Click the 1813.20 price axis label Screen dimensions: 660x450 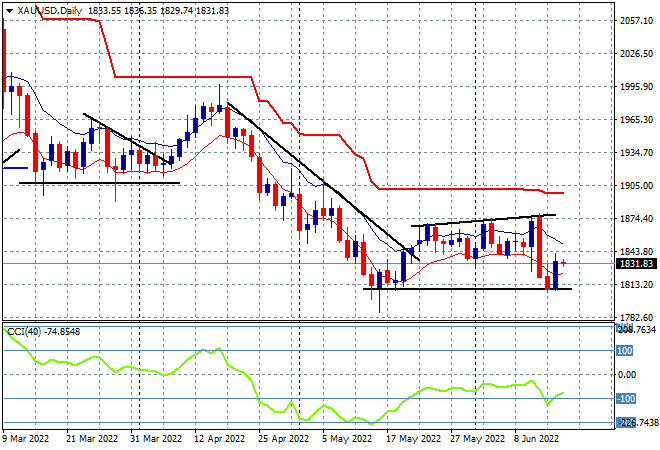(636, 285)
